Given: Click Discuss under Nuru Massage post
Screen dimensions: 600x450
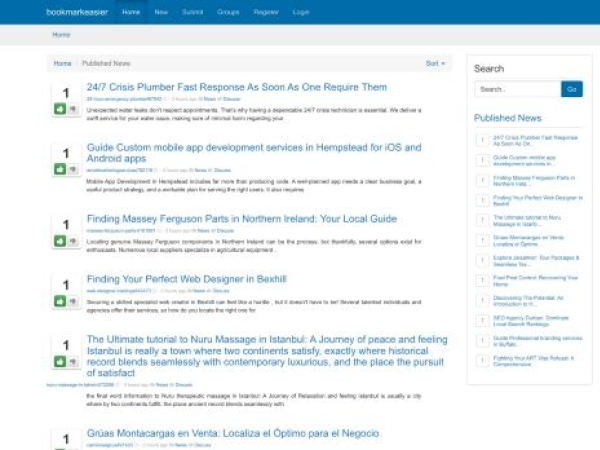Looking at the screenshot, I should [184, 385].
